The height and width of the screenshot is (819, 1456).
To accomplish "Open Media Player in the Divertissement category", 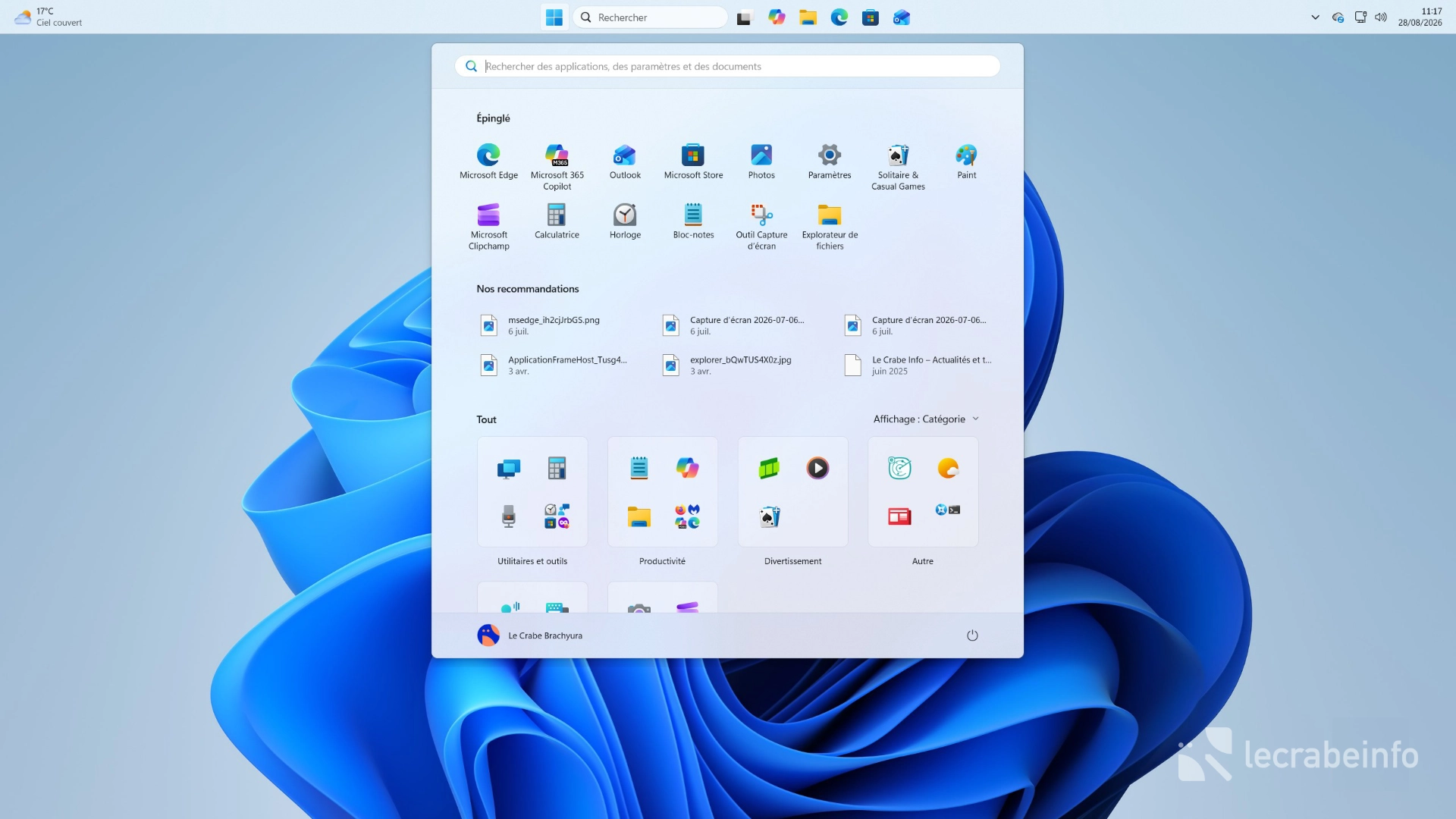I will point(817,468).
